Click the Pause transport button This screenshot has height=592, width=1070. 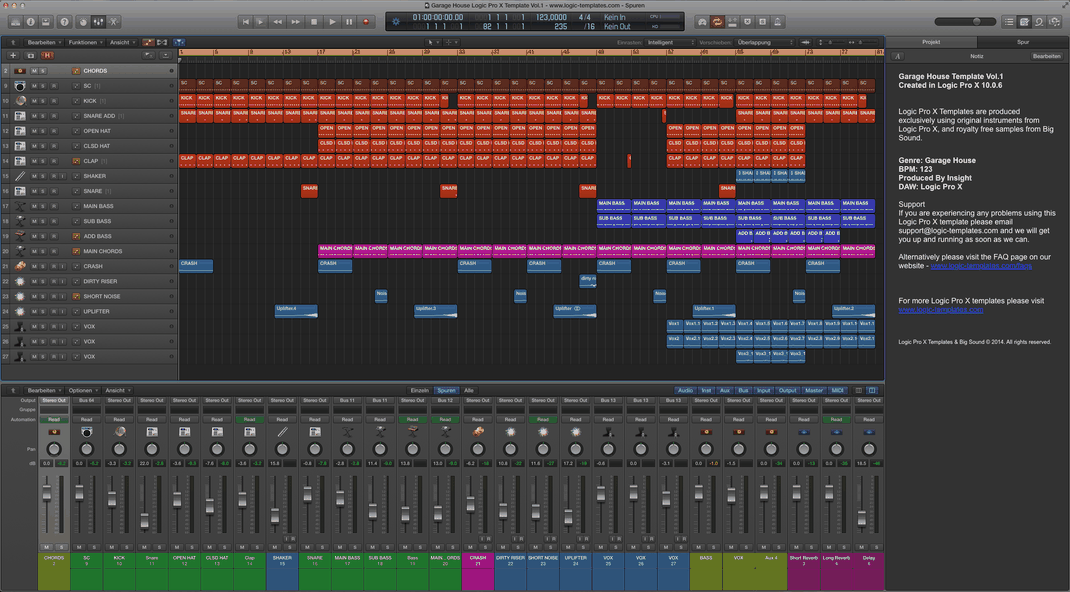[349, 22]
